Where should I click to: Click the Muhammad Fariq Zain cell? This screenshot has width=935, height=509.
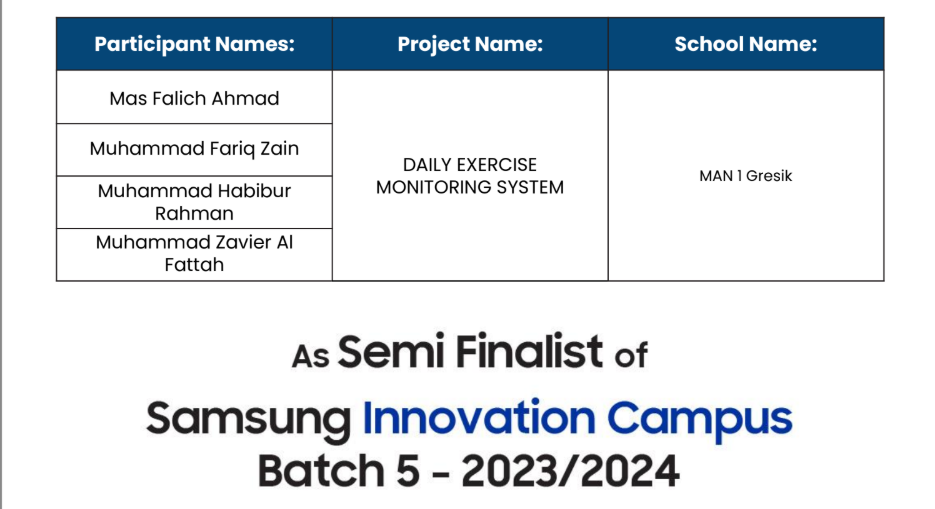pos(194,149)
